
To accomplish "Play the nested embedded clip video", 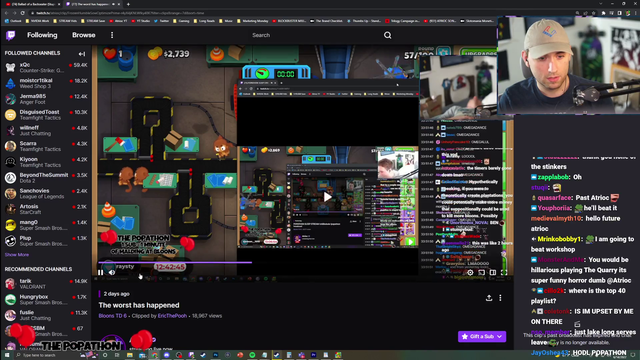I will pyautogui.click(x=327, y=197).
